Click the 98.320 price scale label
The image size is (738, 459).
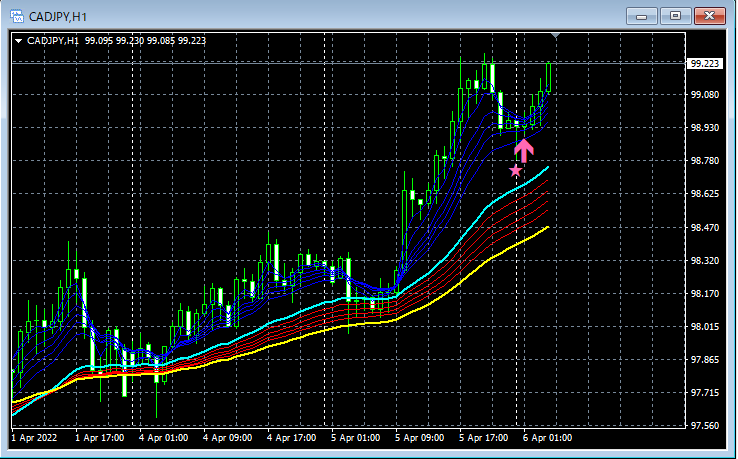(705, 260)
